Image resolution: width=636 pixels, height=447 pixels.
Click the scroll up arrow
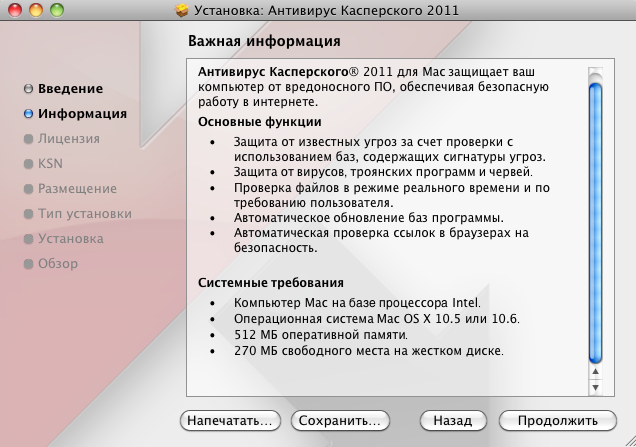coord(595,372)
